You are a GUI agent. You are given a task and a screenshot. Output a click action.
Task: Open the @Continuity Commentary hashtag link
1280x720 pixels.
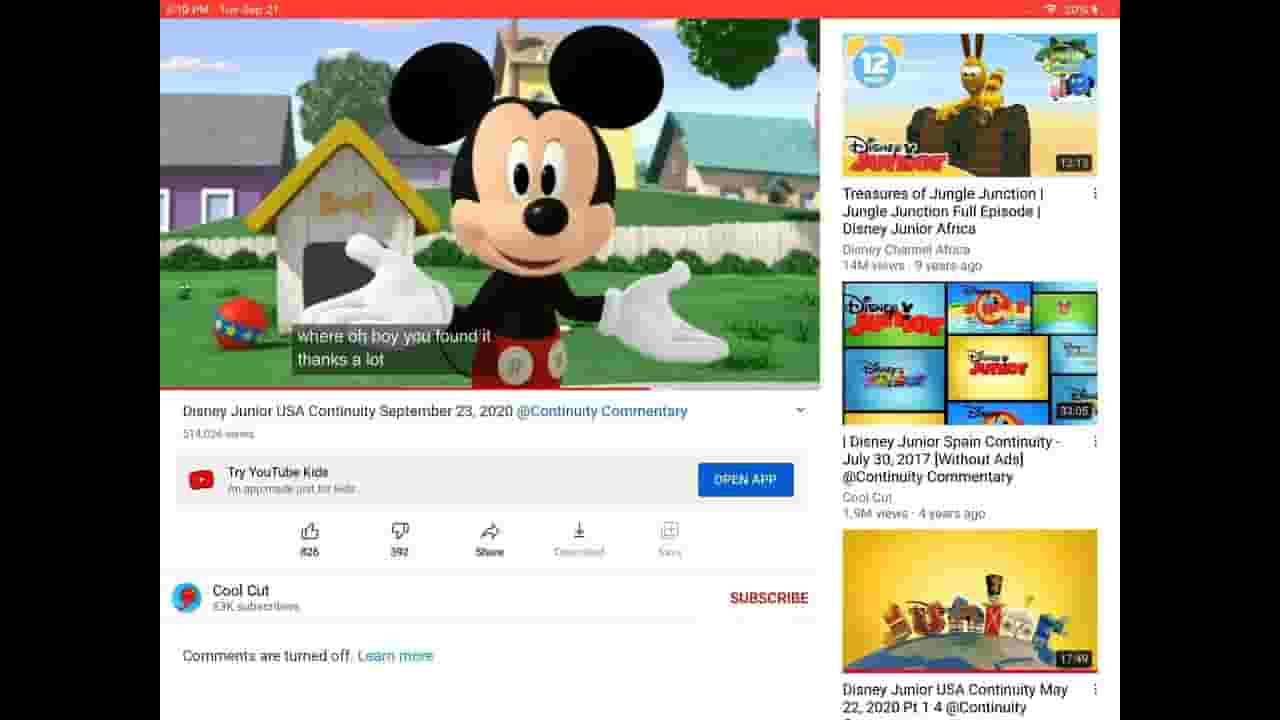coord(602,411)
